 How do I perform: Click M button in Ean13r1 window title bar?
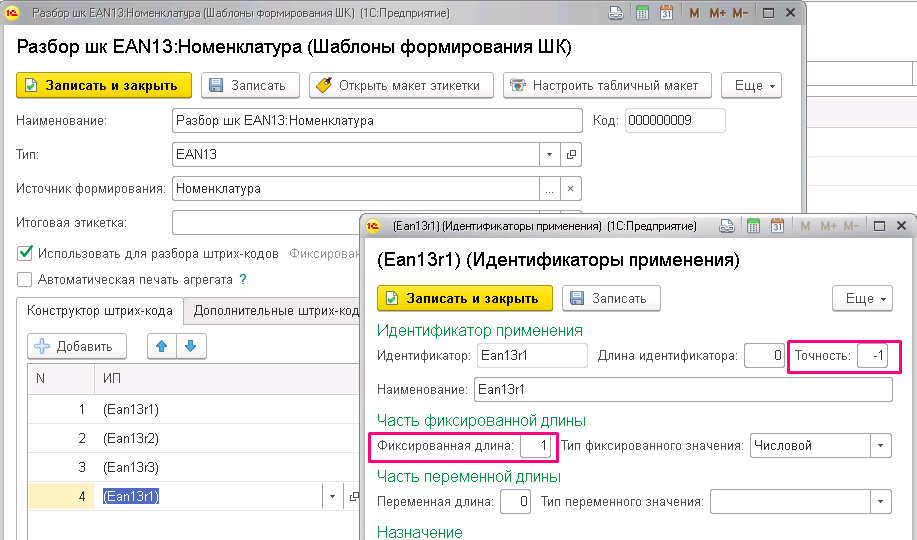tap(805, 226)
